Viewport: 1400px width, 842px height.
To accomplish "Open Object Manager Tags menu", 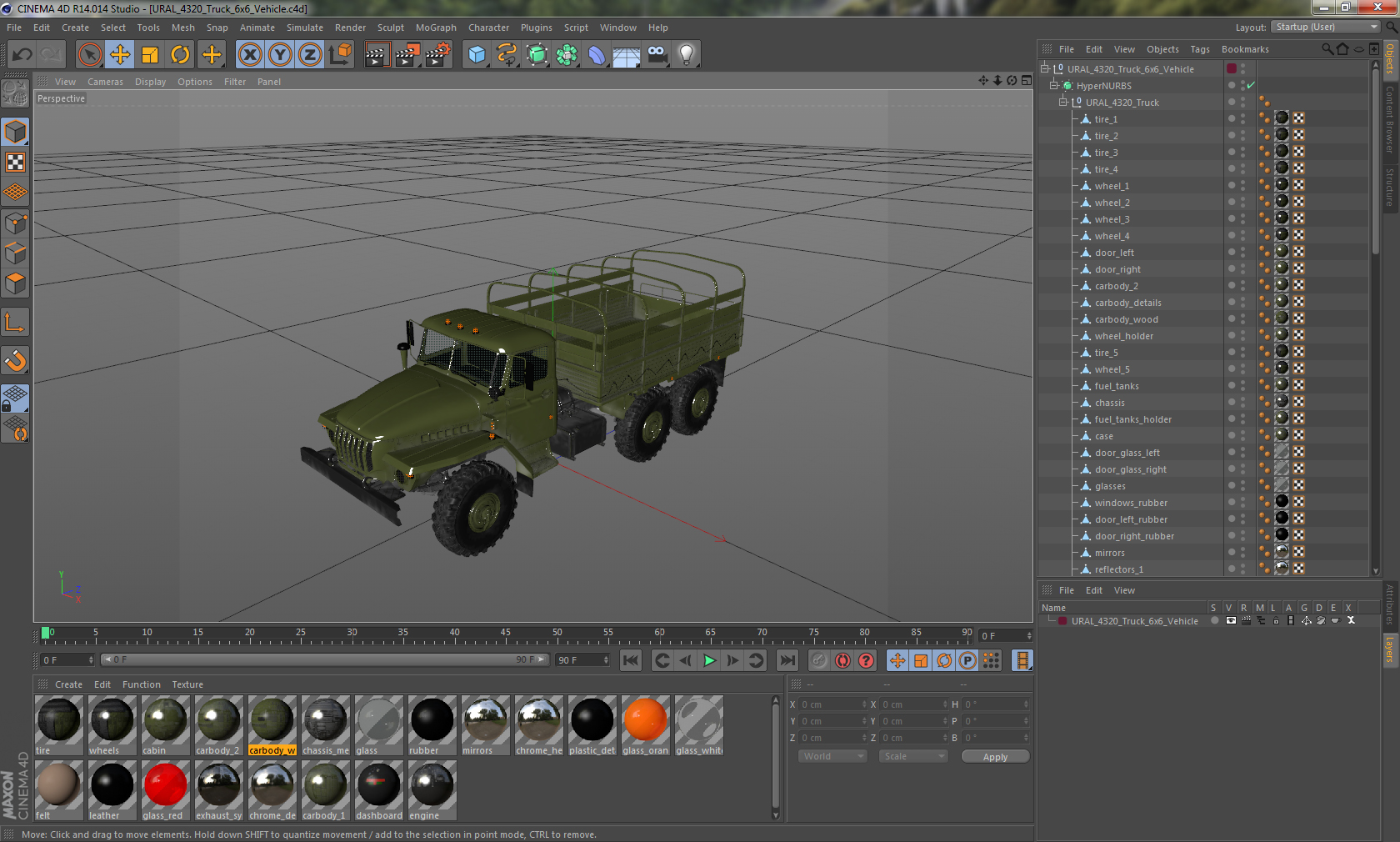I will click(1199, 49).
